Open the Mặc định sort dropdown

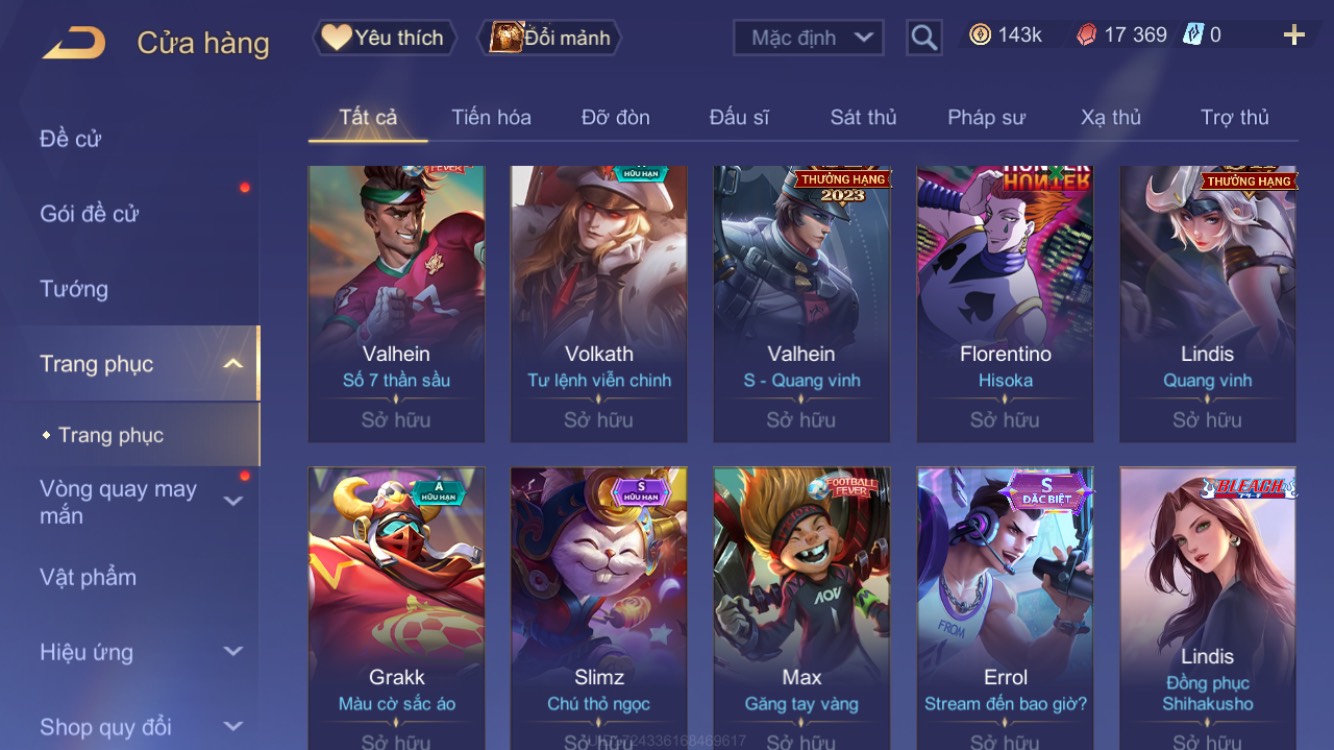(809, 38)
